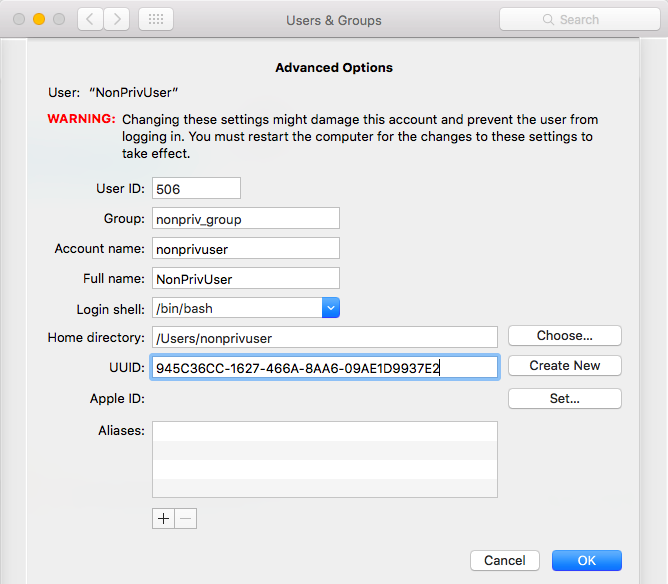Click the magnifying glass search icon
The height and width of the screenshot is (584, 668).
548,20
